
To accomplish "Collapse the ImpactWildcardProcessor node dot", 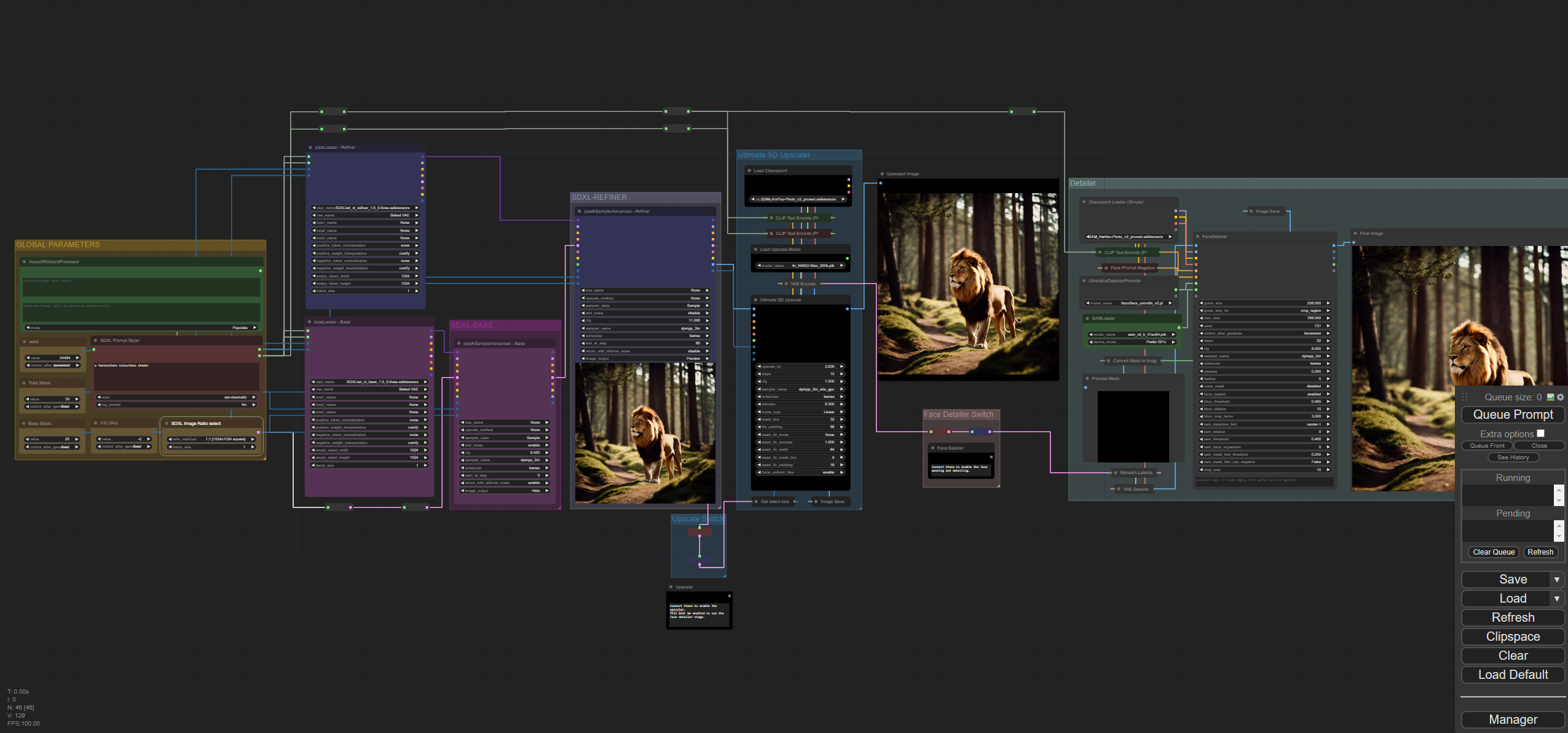I will tap(24, 261).
